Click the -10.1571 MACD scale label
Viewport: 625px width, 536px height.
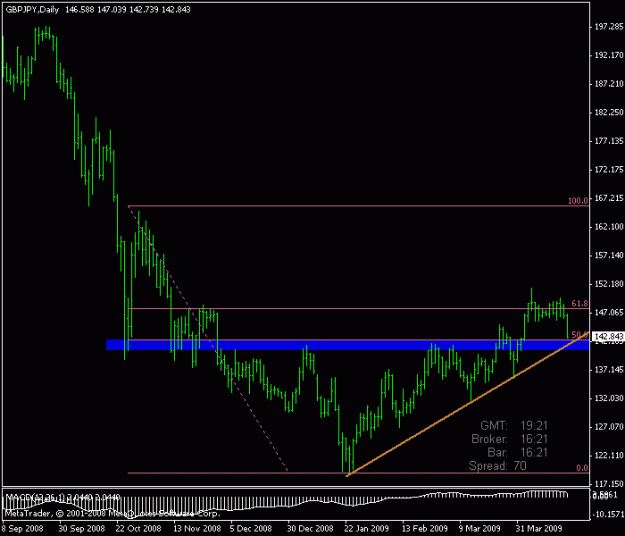[x=609, y=514]
